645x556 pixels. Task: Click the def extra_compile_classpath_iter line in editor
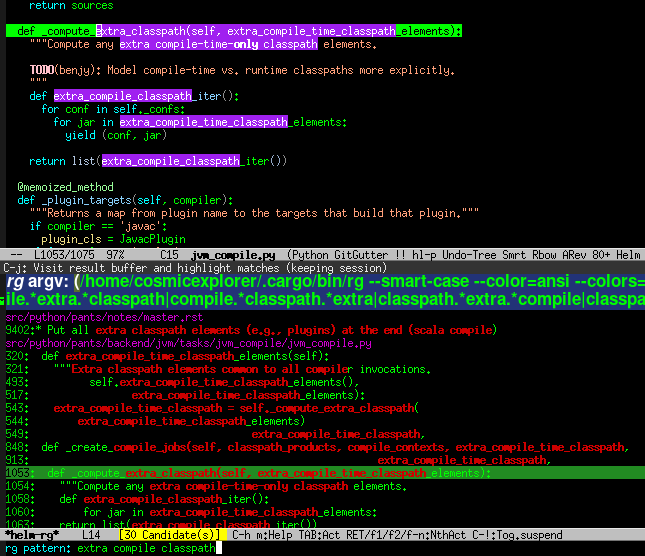click(134, 96)
